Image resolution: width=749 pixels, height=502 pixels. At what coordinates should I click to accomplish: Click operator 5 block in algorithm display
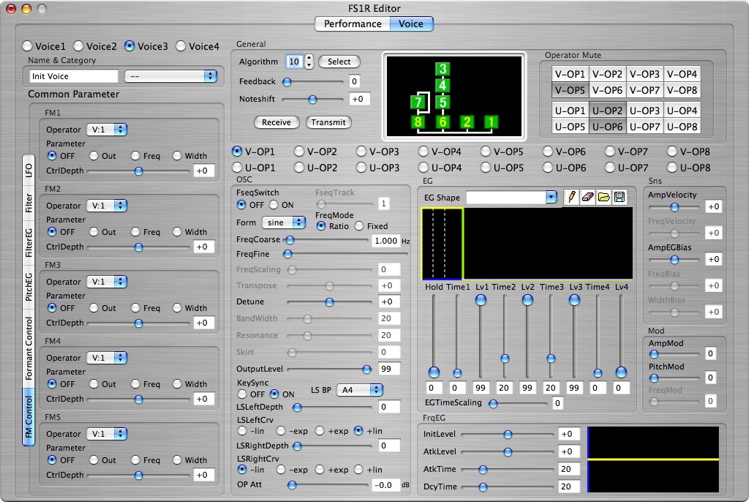tap(443, 102)
